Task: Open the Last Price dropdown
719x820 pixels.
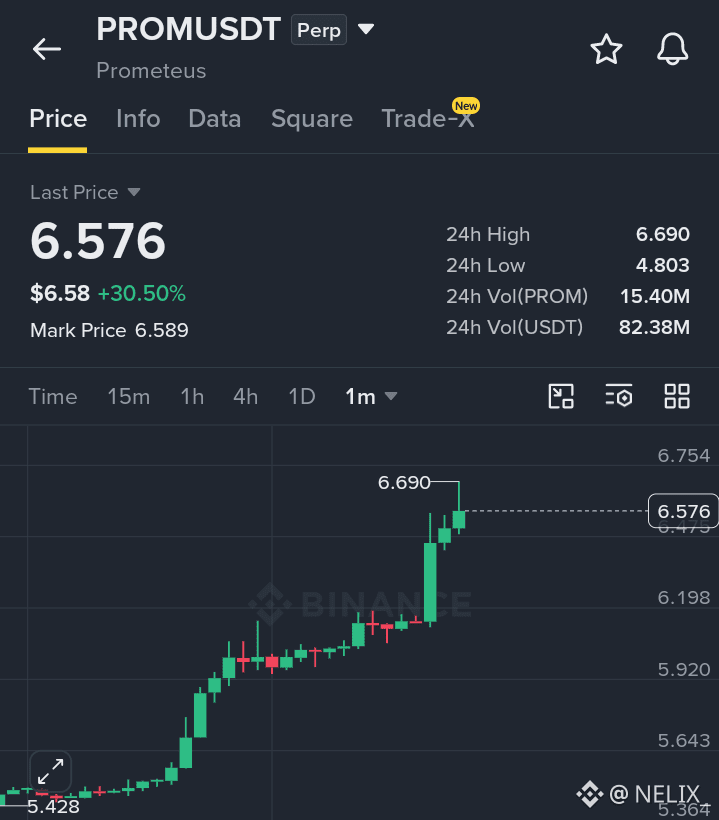Action: click(x=85, y=192)
